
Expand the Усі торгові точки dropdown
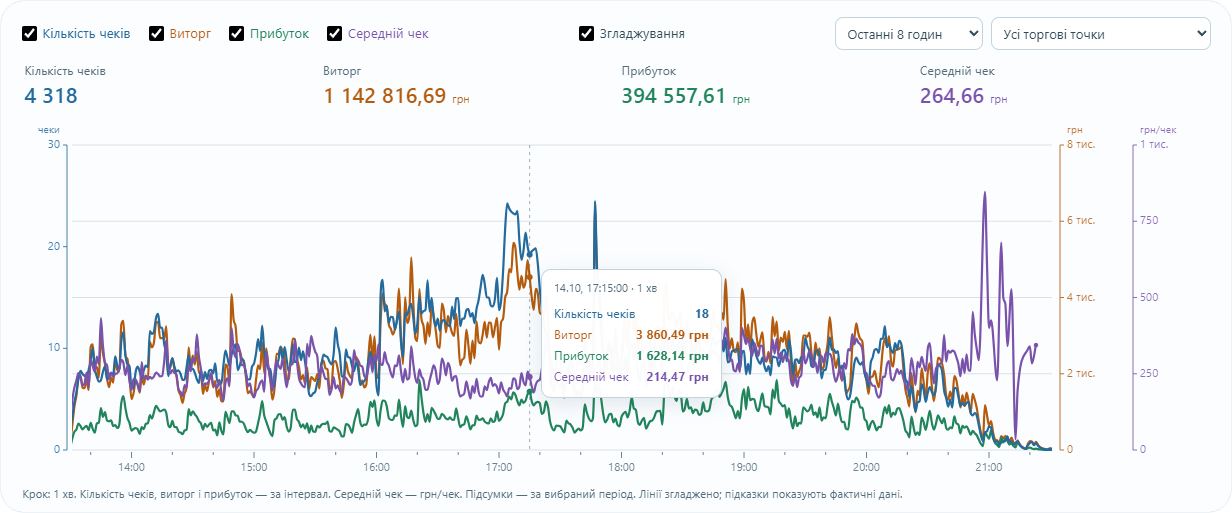coord(1101,34)
